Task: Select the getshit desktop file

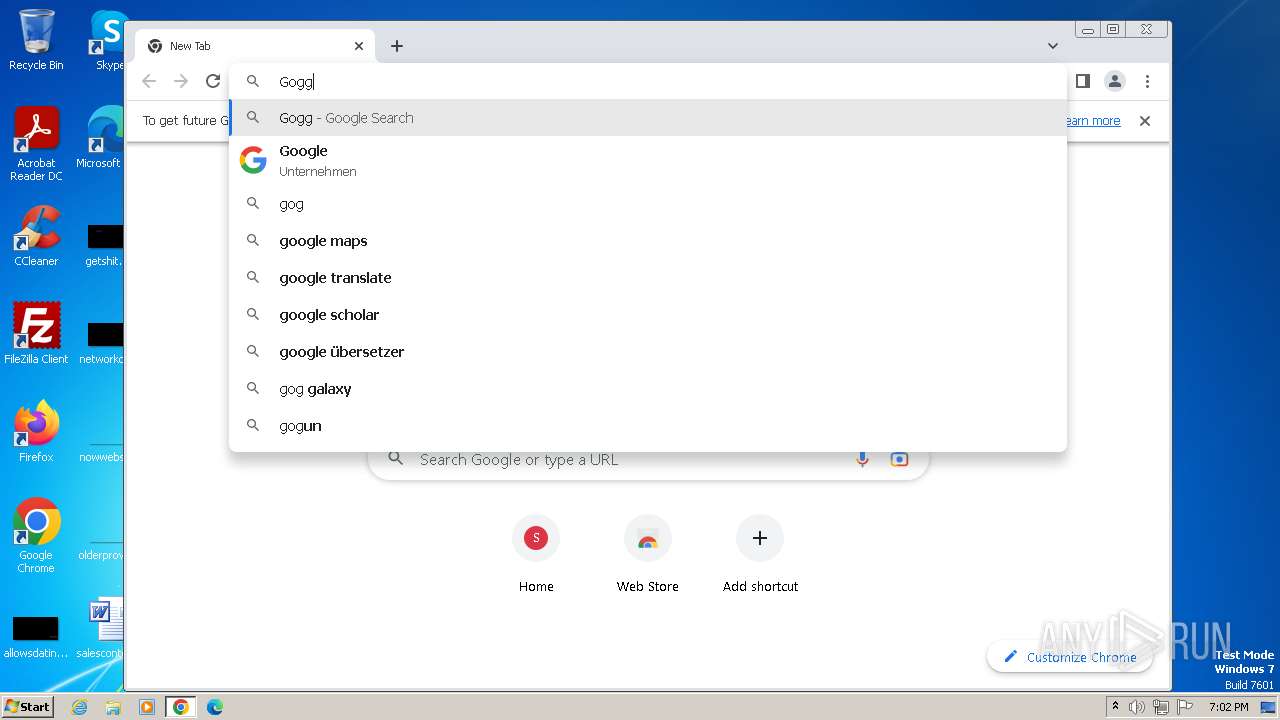Action: click(104, 247)
